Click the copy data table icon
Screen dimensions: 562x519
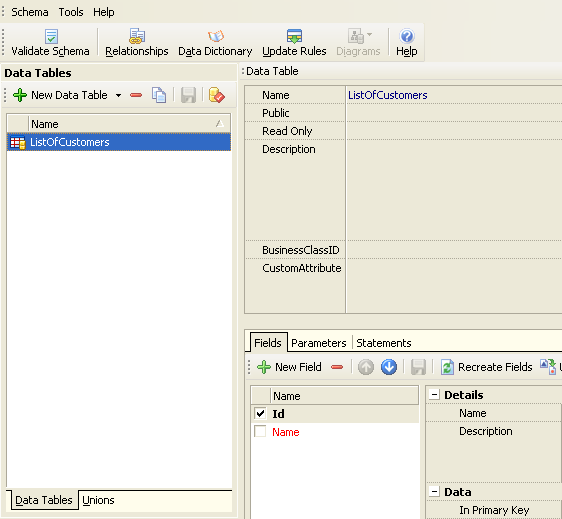tap(159, 95)
